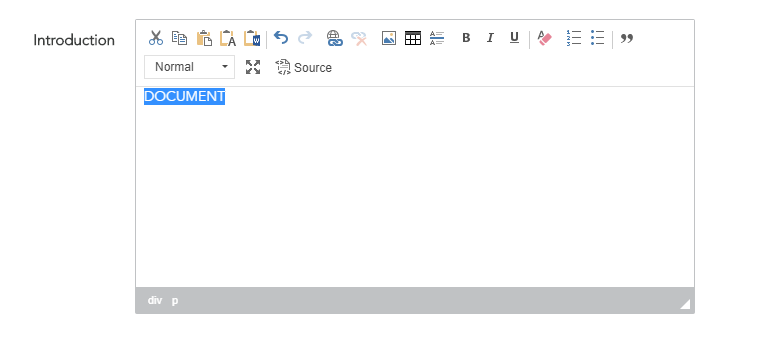Click the Copy icon

(x=179, y=38)
